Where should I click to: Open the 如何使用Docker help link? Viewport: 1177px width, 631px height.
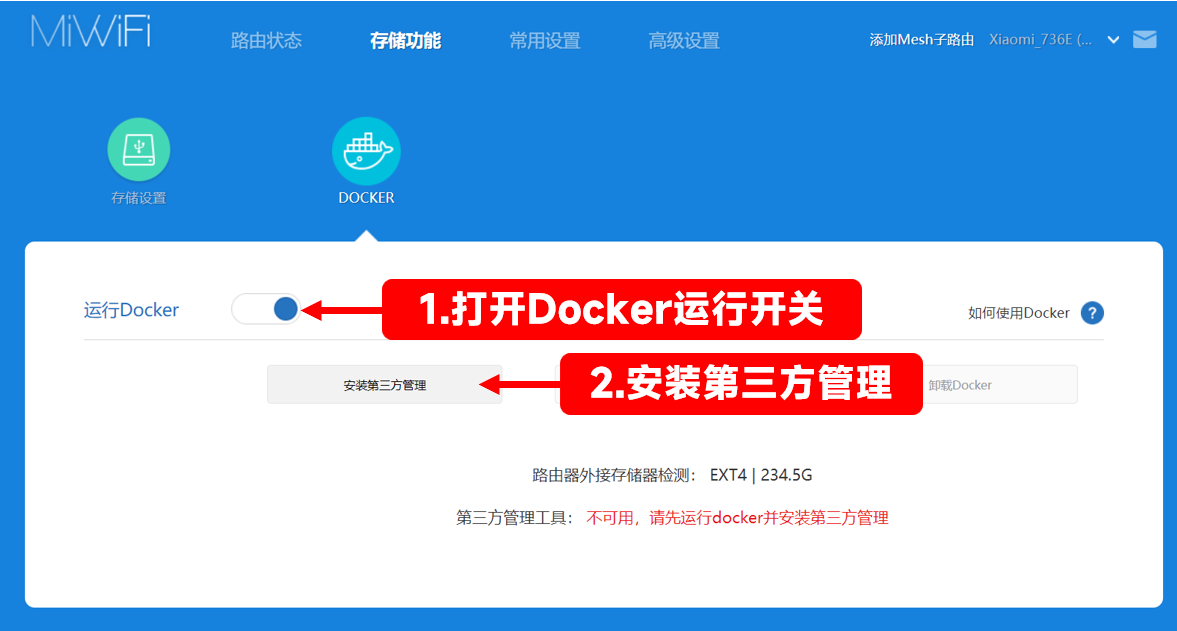[1018, 313]
